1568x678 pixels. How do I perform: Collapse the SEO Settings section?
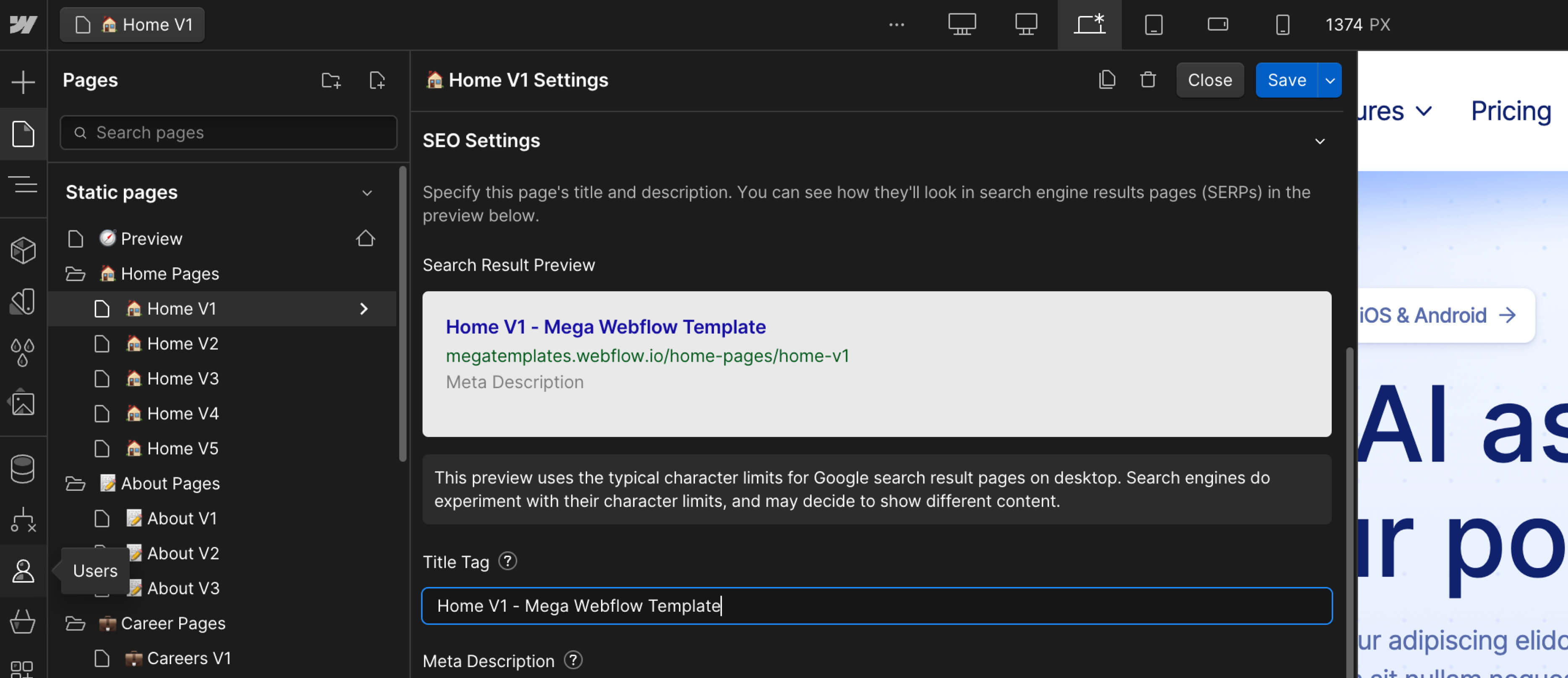(x=1320, y=141)
